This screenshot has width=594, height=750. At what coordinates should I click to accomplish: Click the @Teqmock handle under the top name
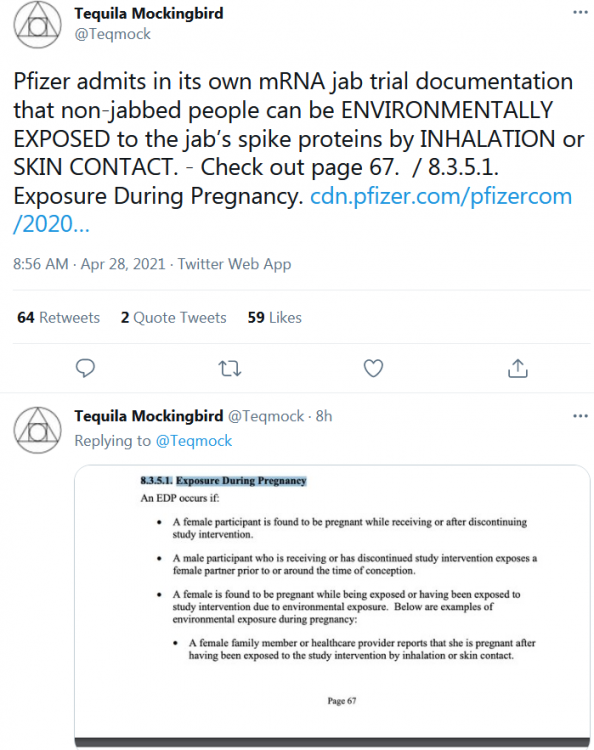[x=113, y=34]
